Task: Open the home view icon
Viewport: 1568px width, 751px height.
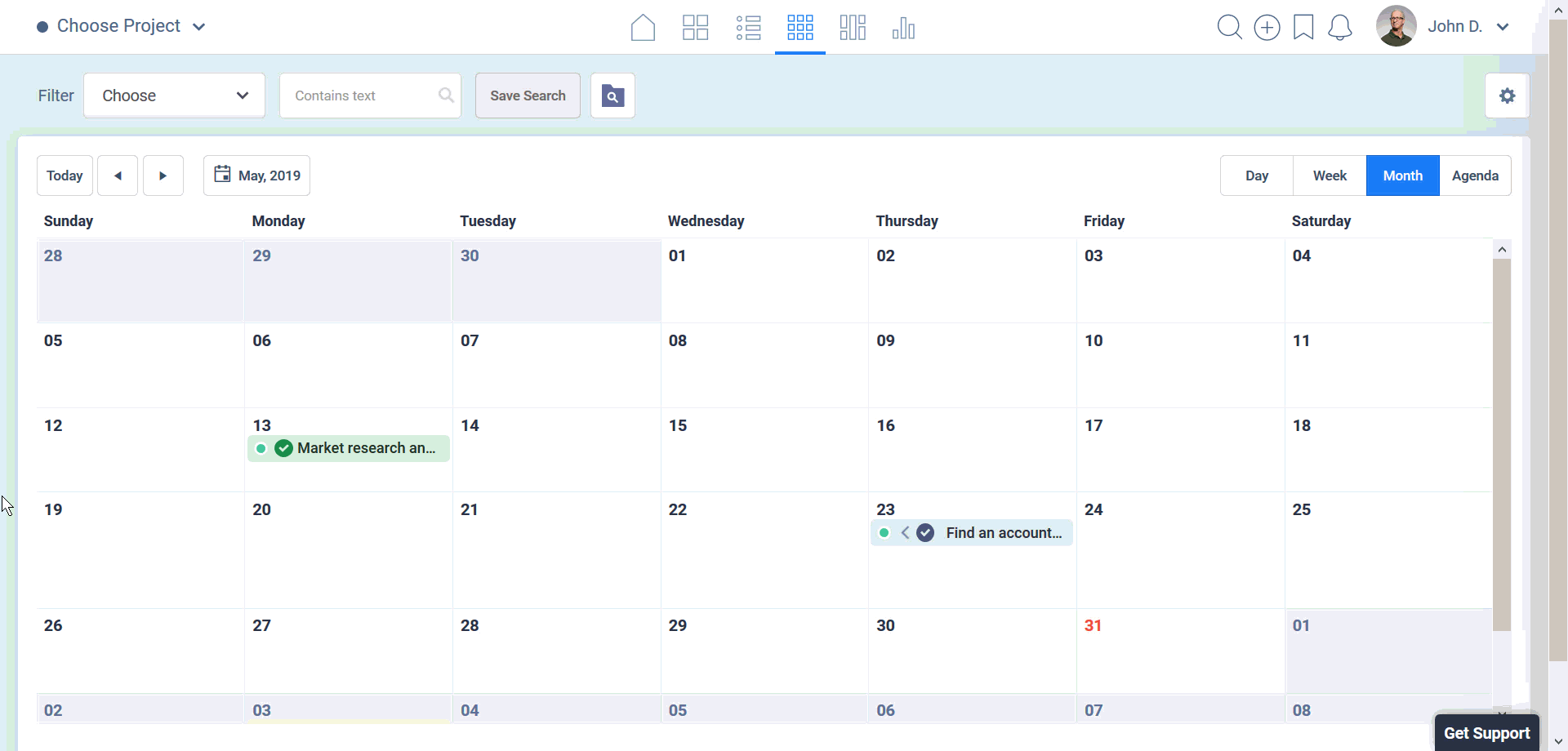Action: 643,28
